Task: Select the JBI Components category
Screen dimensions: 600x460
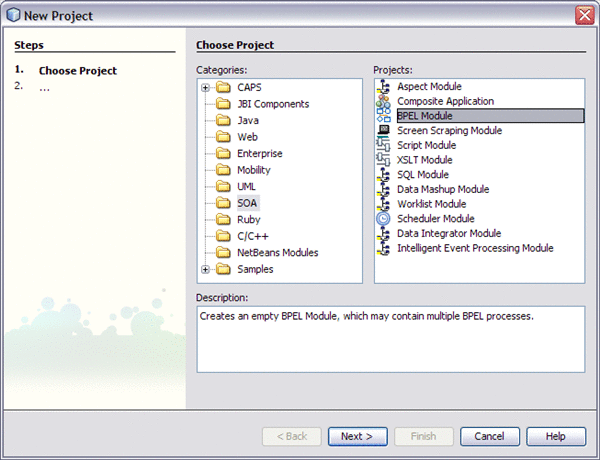Action: point(273,104)
